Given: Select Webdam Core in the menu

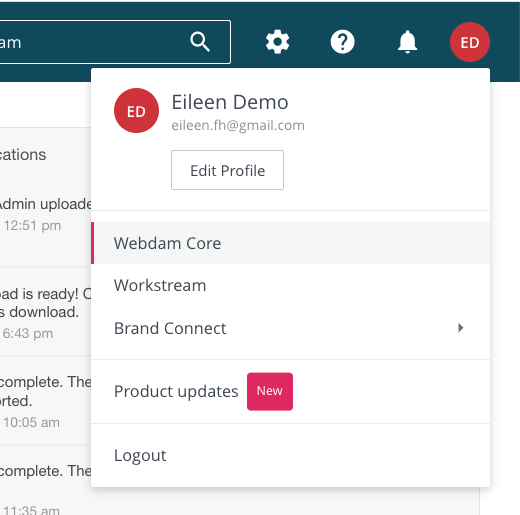Looking at the screenshot, I should (x=290, y=243).
